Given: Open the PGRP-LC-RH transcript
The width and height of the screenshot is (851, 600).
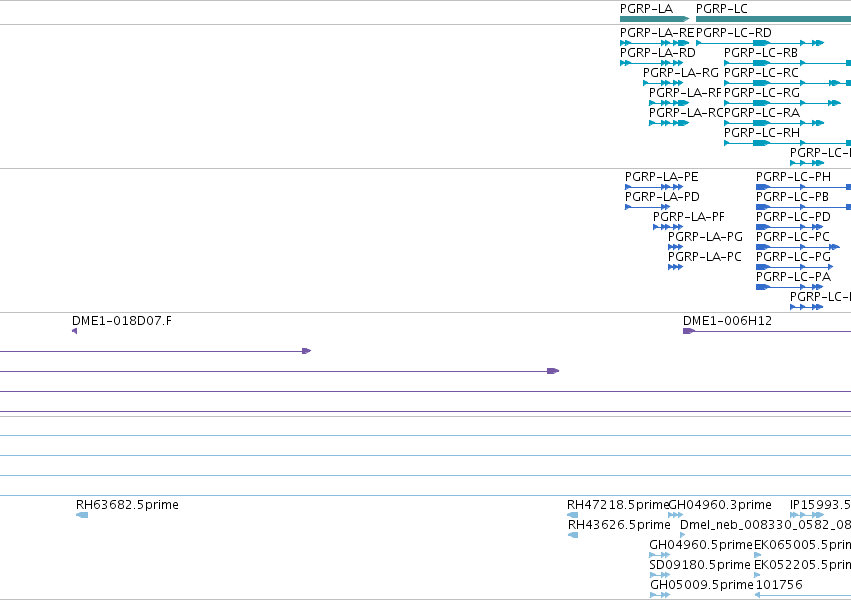Looking at the screenshot, I should point(761,133).
